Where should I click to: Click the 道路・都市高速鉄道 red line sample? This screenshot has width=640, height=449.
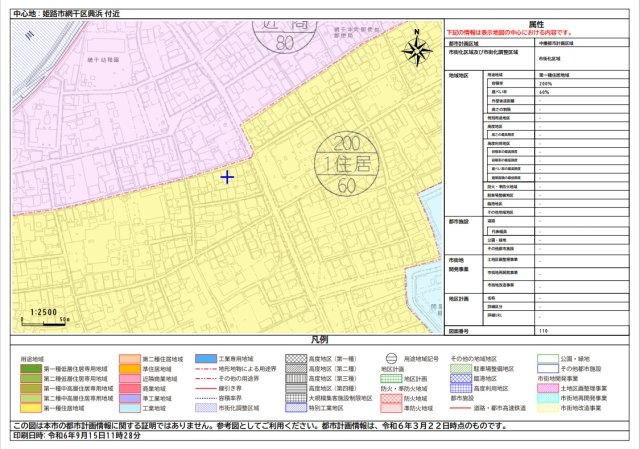(x=461, y=408)
